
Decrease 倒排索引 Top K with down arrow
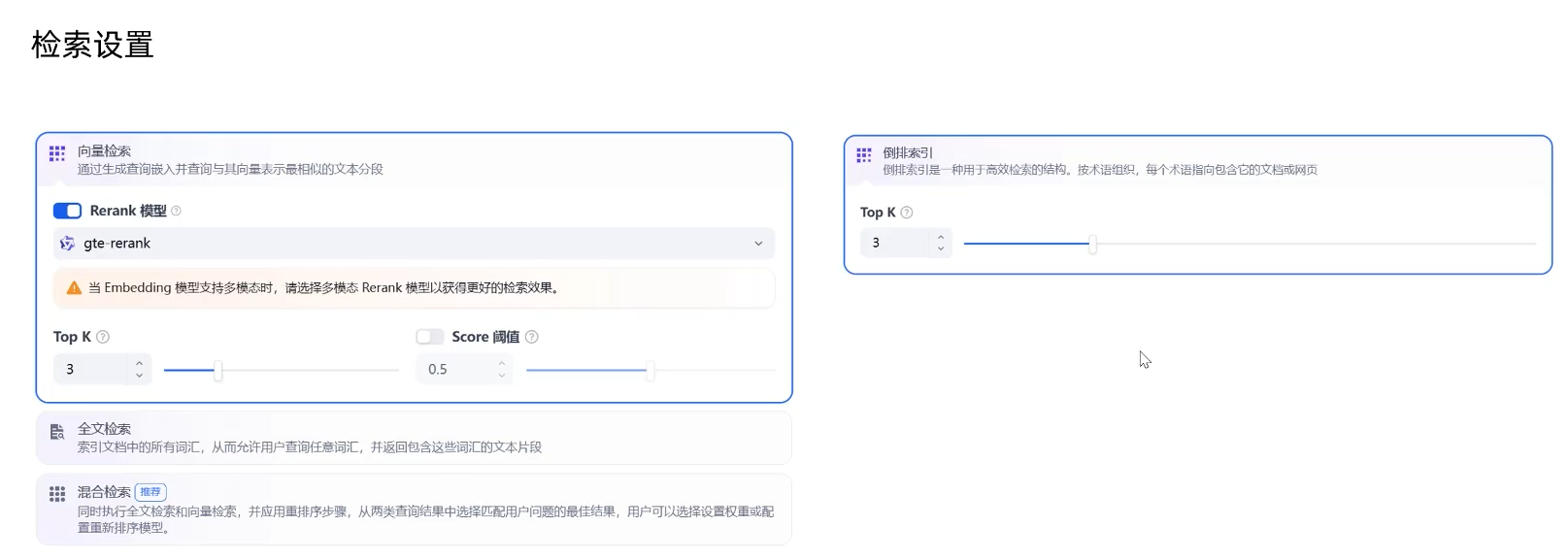tap(941, 249)
